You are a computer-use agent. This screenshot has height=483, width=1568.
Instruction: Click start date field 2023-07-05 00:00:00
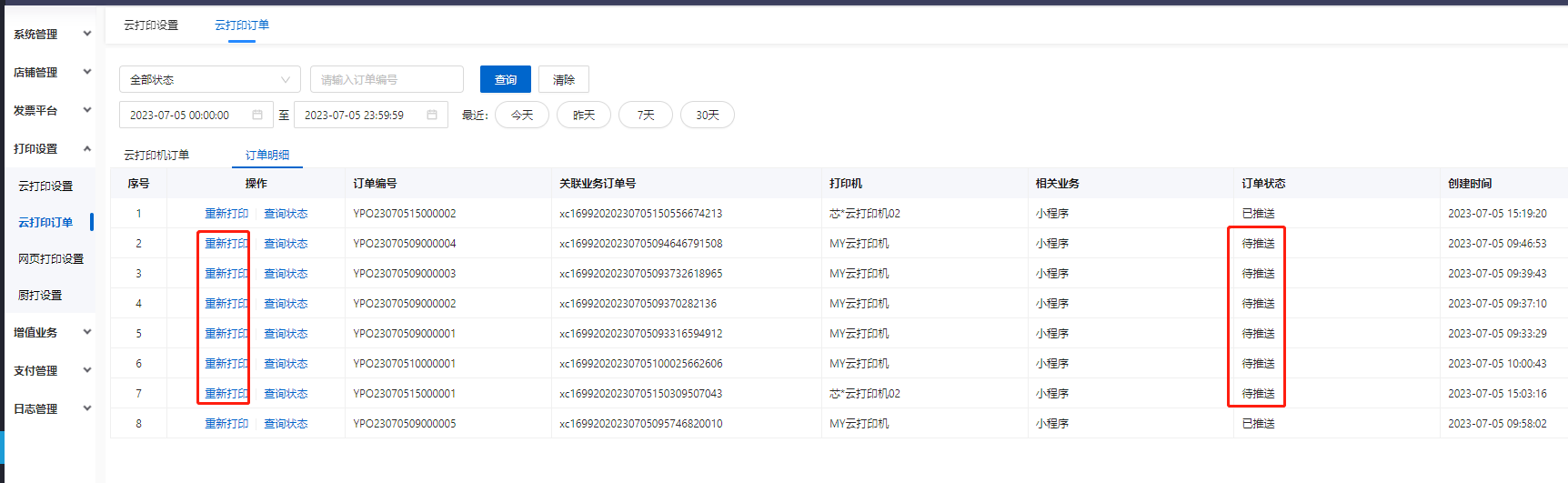tap(195, 115)
